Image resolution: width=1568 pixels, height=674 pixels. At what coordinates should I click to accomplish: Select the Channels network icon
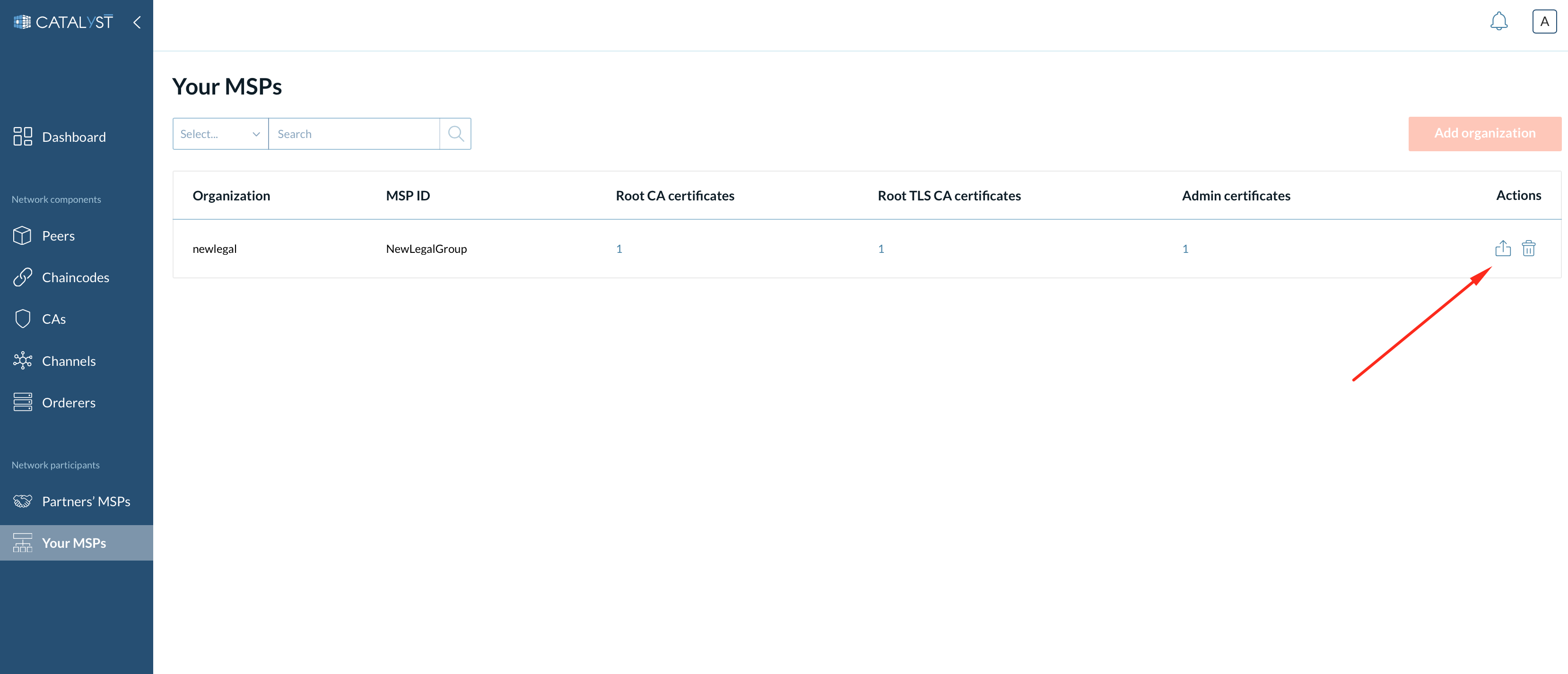point(23,360)
